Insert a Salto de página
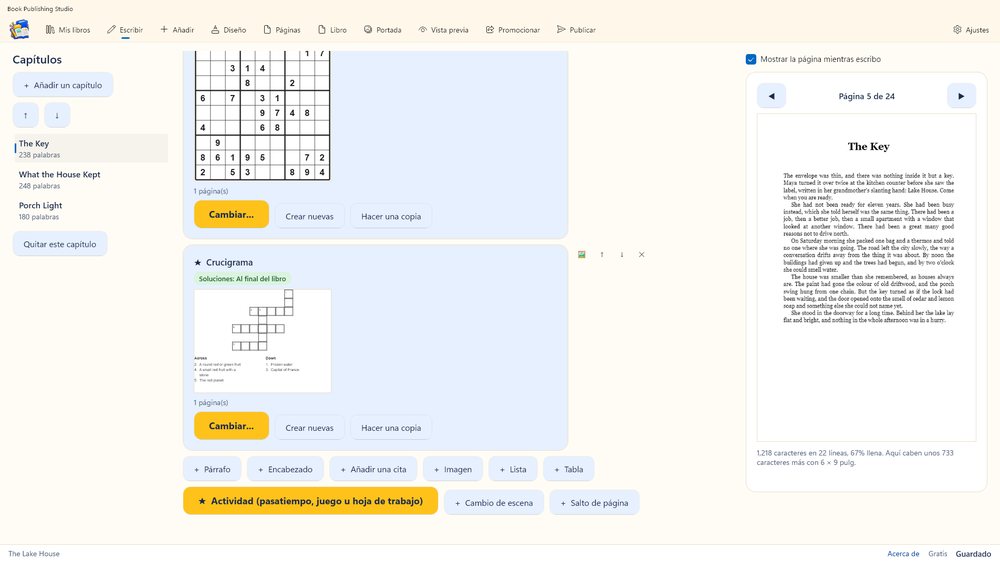 (x=594, y=503)
